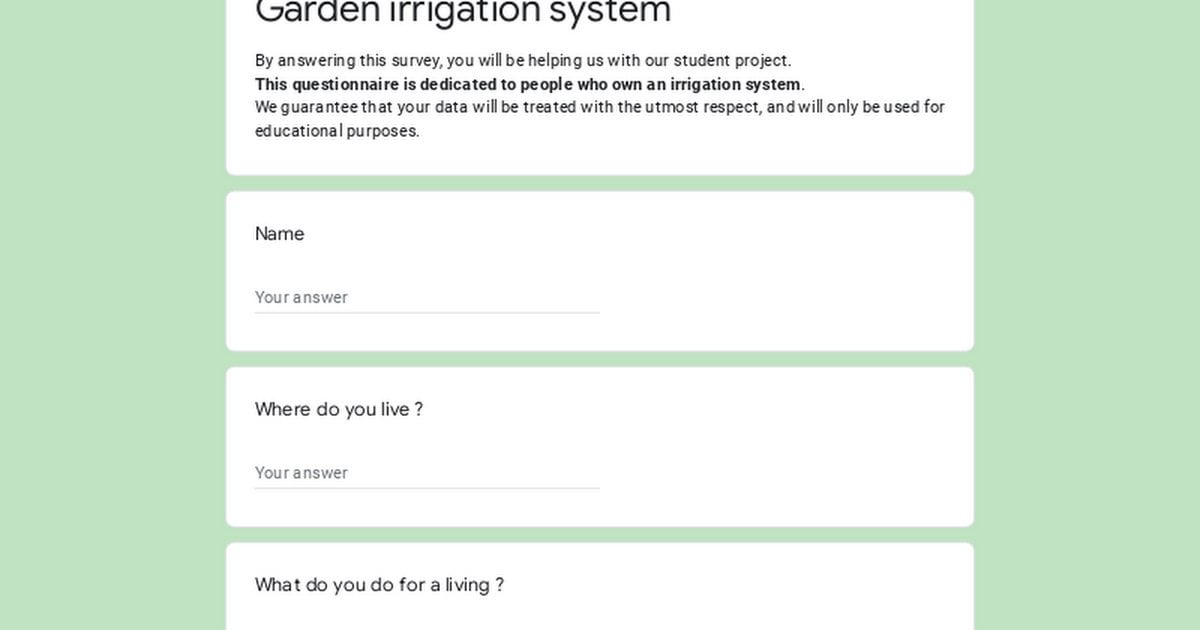Viewport: 1200px width, 630px height.
Task: Click the underline beneath the live-location answer field
Action: tap(427, 488)
